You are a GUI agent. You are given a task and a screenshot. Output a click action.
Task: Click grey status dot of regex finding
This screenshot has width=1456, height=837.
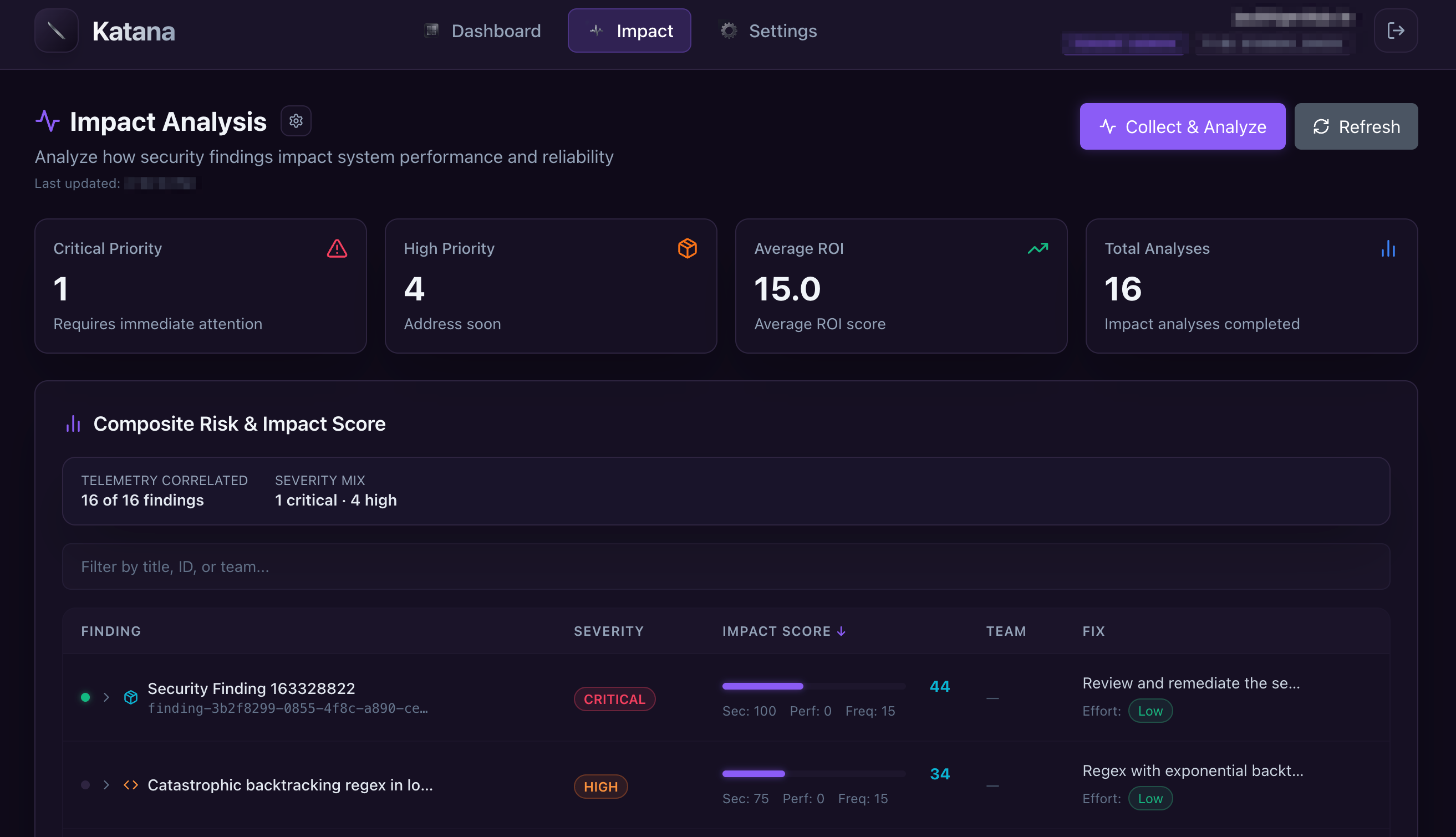pos(86,784)
